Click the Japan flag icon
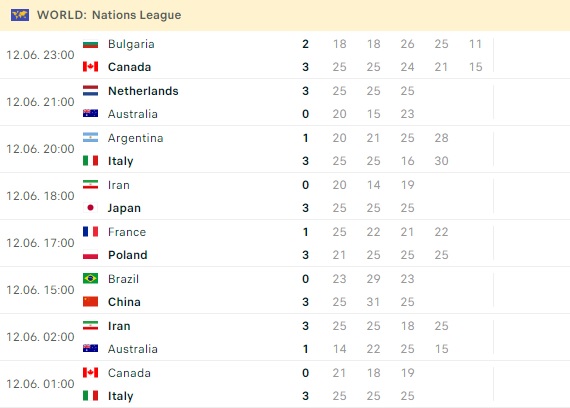Viewport: 570px width, 408px height. (x=90, y=208)
